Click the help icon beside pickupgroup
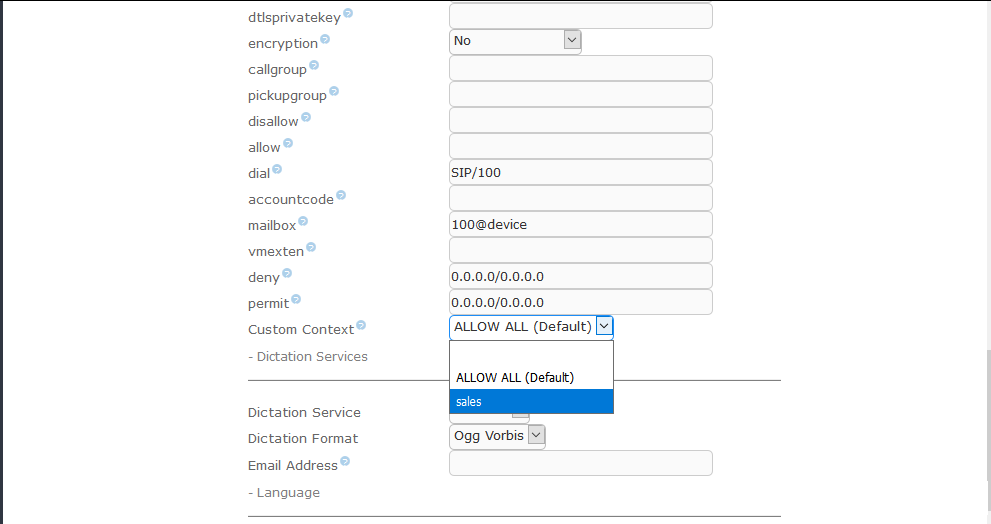Image resolution: width=991 pixels, height=524 pixels. pyautogui.click(x=334, y=91)
